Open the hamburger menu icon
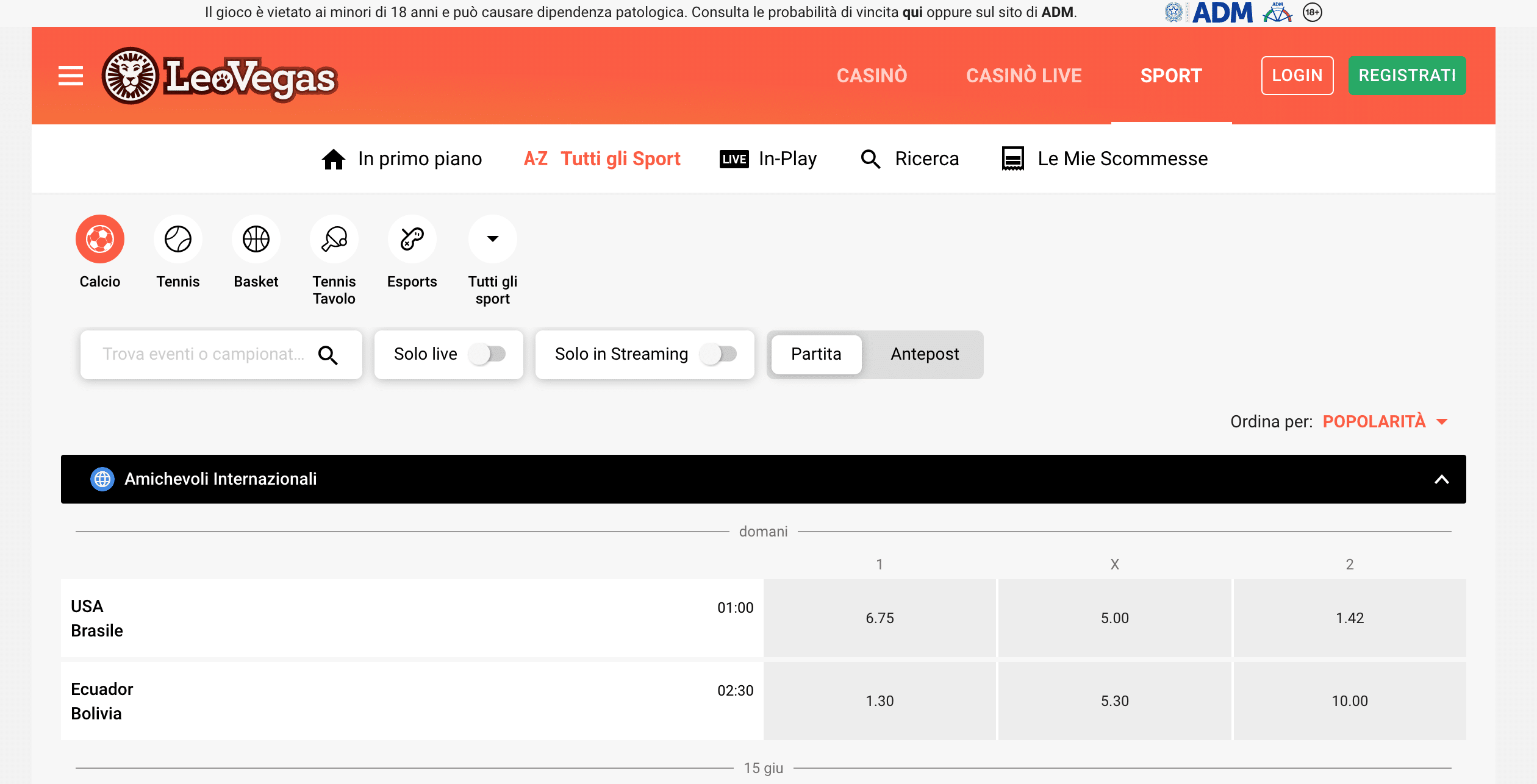The width and height of the screenshot is (1537, 784). 71,76
